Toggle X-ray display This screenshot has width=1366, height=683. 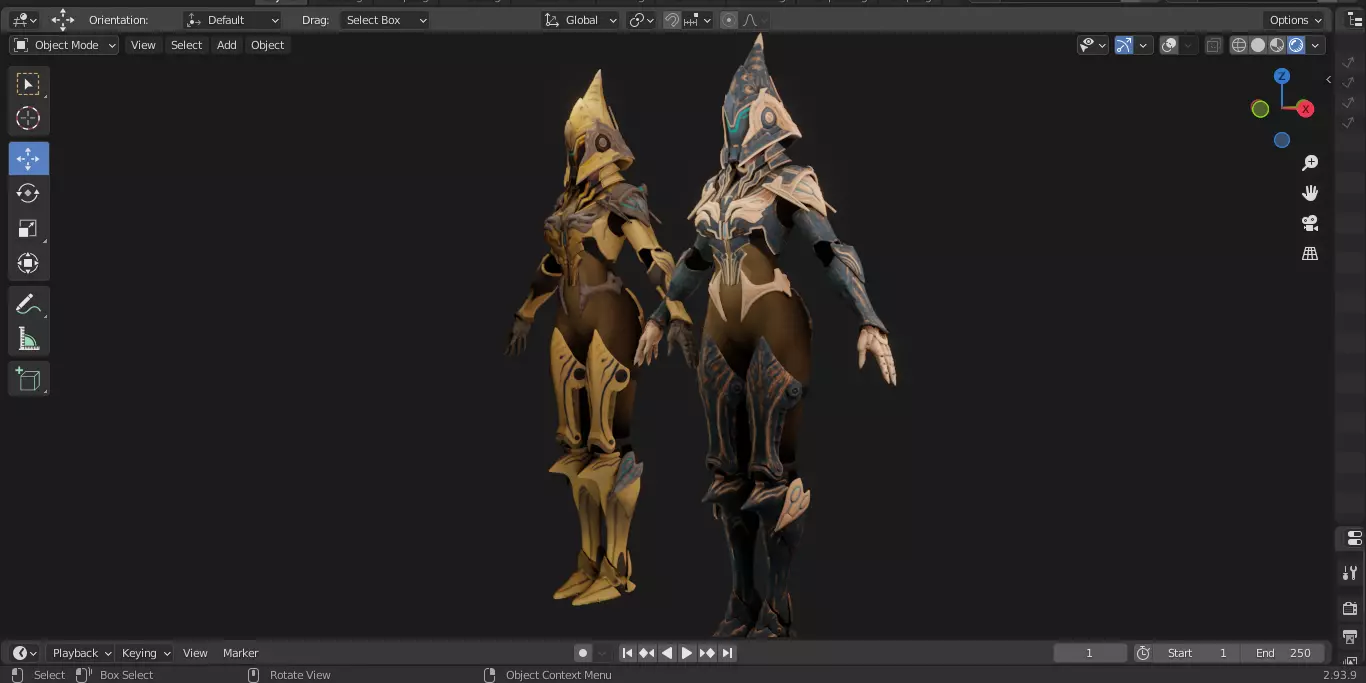pos(1213,45)
